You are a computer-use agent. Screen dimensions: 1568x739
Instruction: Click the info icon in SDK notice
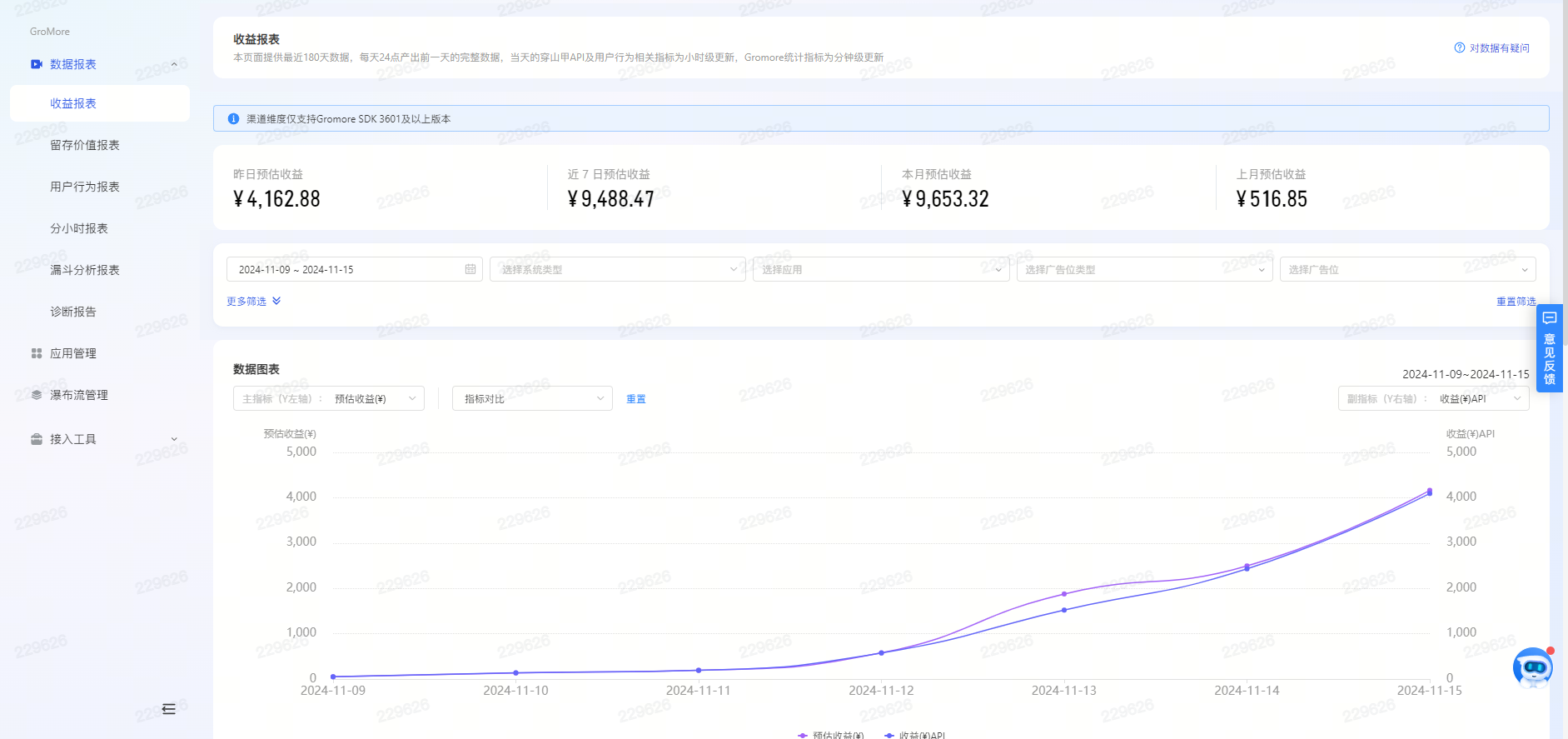click(x=234, y=118)
